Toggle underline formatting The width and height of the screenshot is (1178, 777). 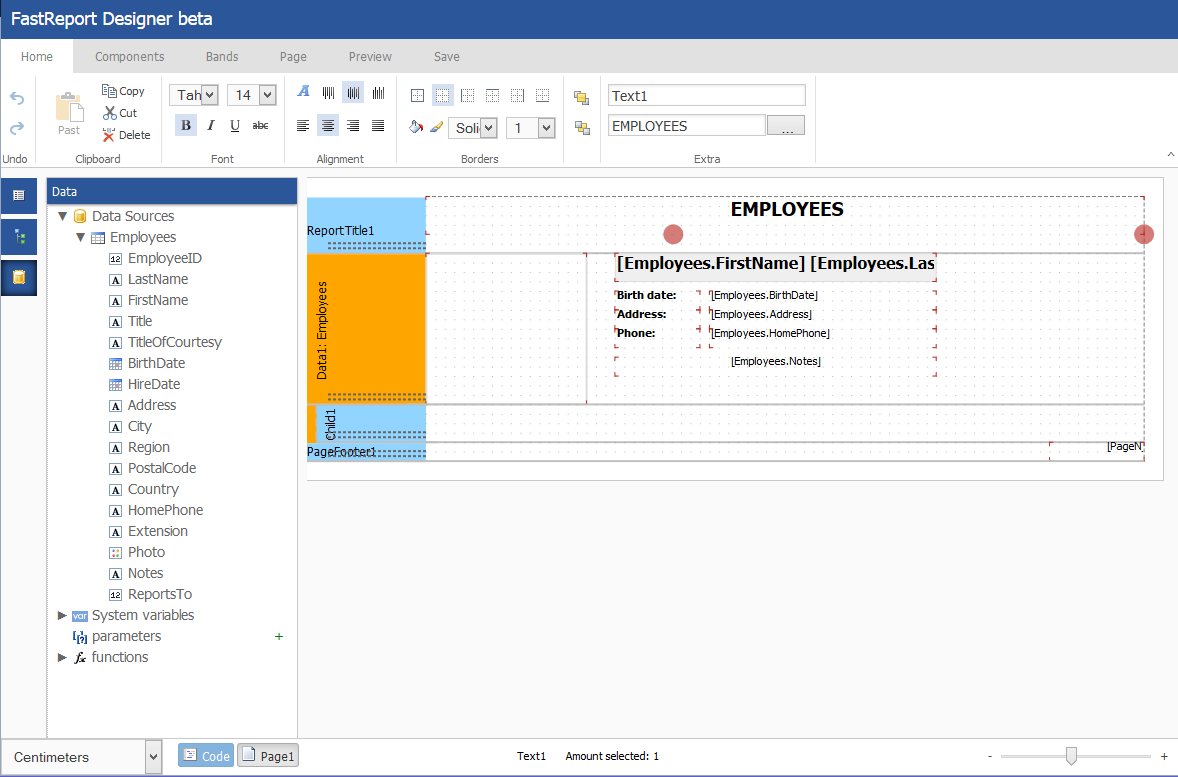(235, 125)
